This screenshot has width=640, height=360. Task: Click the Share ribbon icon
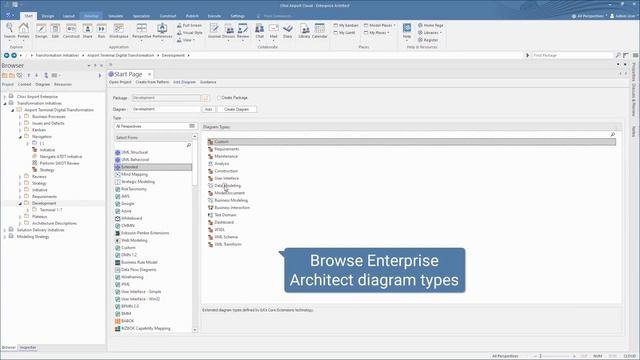[x=87, y=31]
